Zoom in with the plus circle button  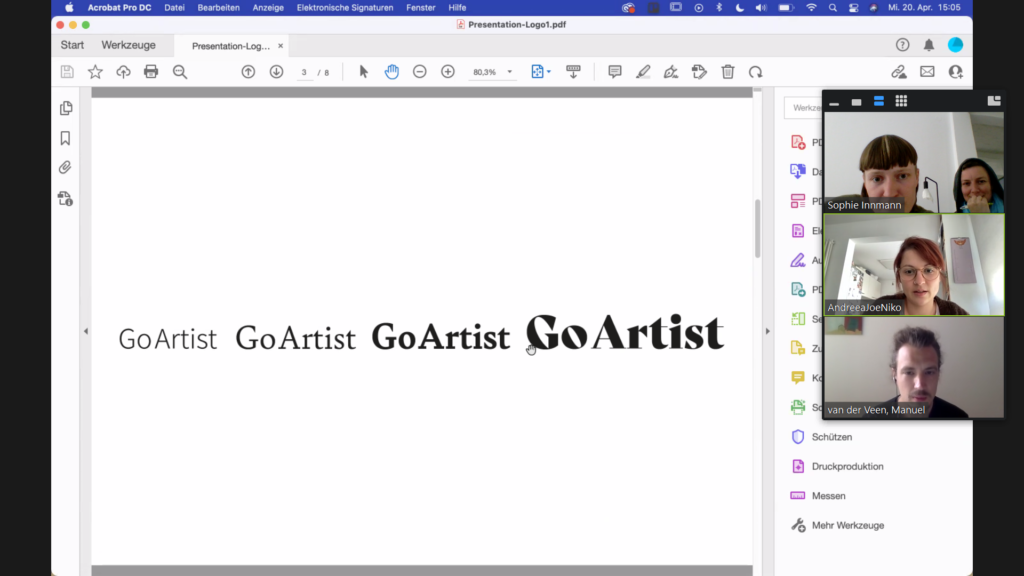tap(448, 72)
